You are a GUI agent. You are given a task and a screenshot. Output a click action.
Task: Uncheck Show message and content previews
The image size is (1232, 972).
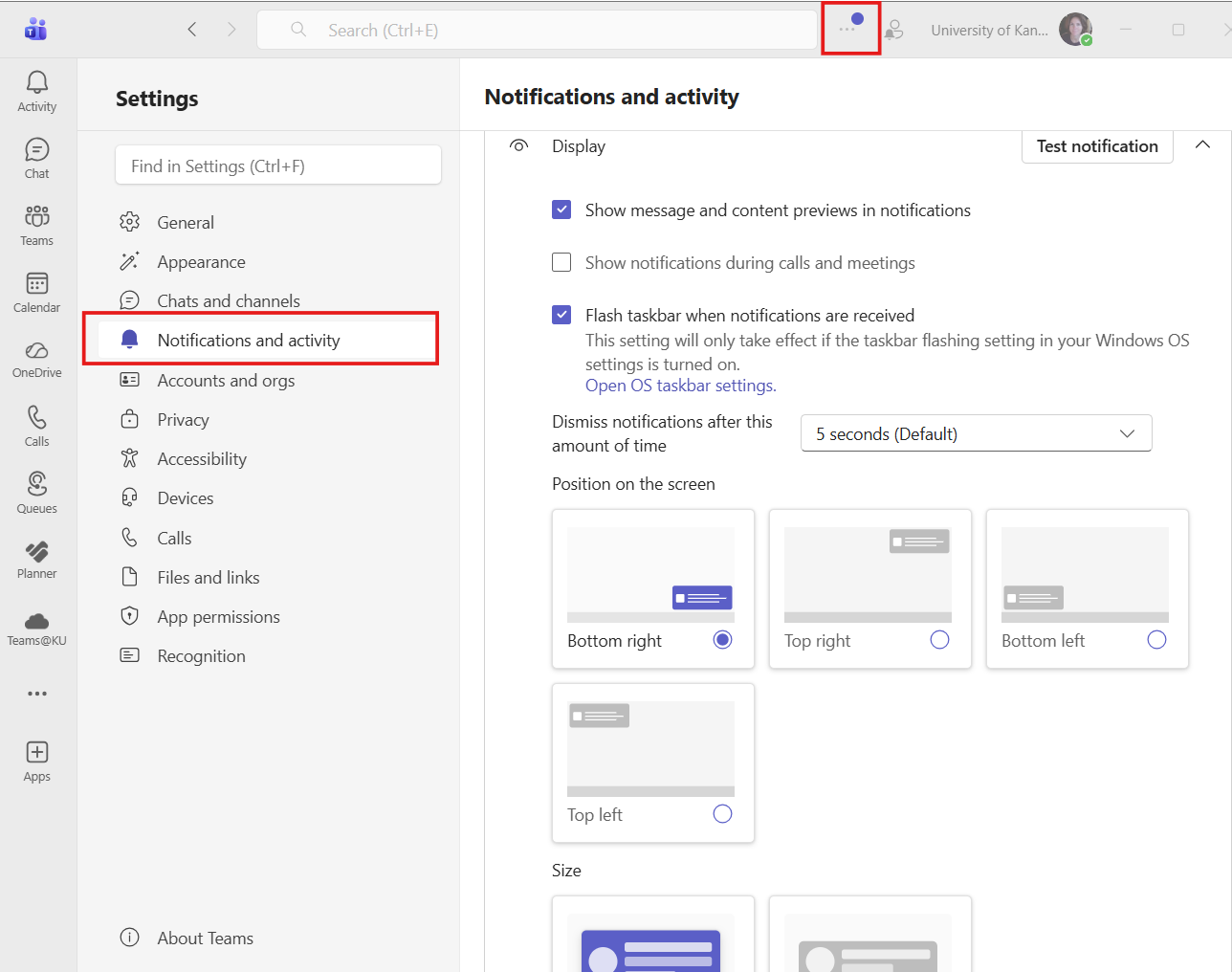tap(561, 210)
